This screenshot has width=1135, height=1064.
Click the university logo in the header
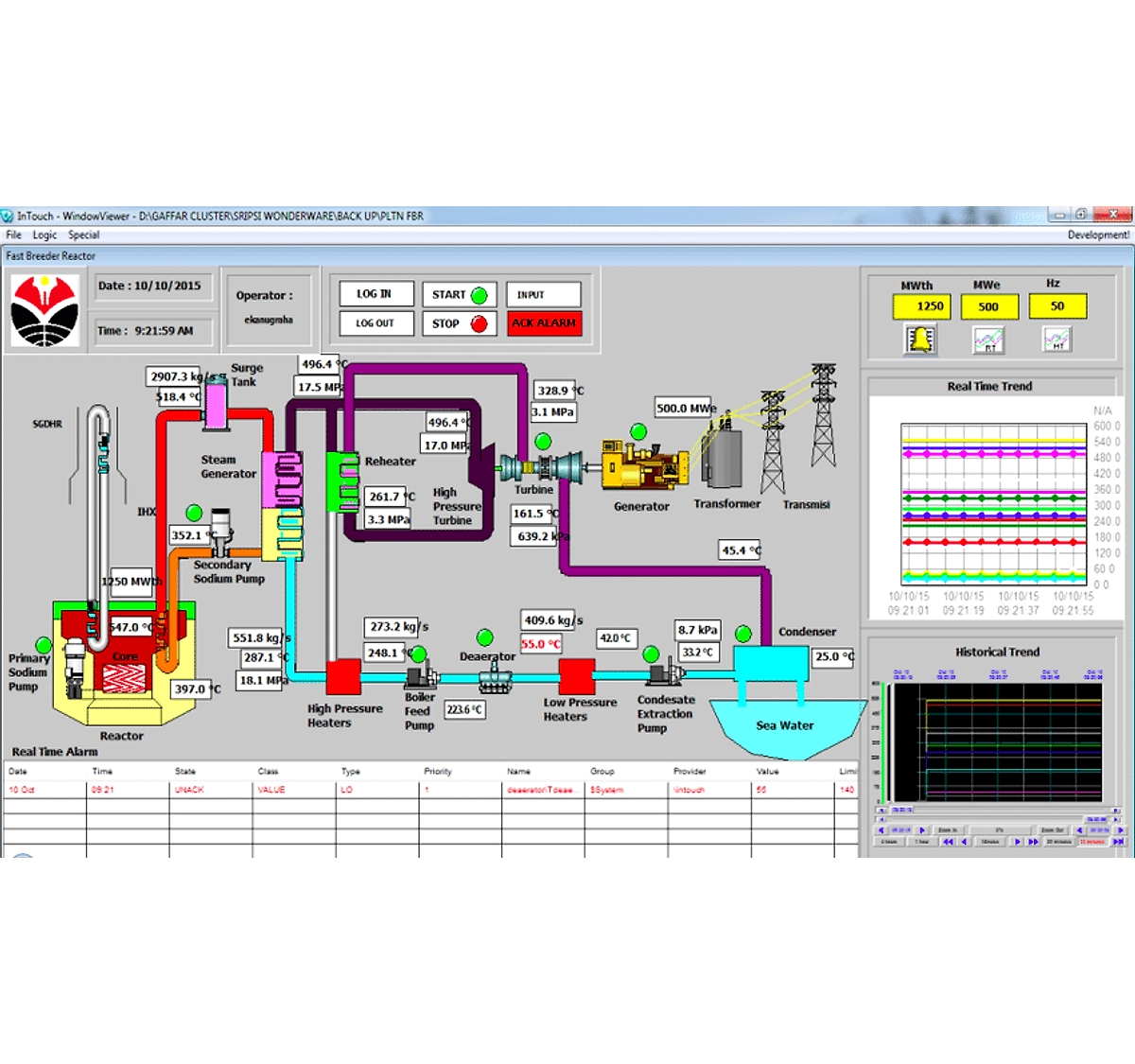pos(44,310)
